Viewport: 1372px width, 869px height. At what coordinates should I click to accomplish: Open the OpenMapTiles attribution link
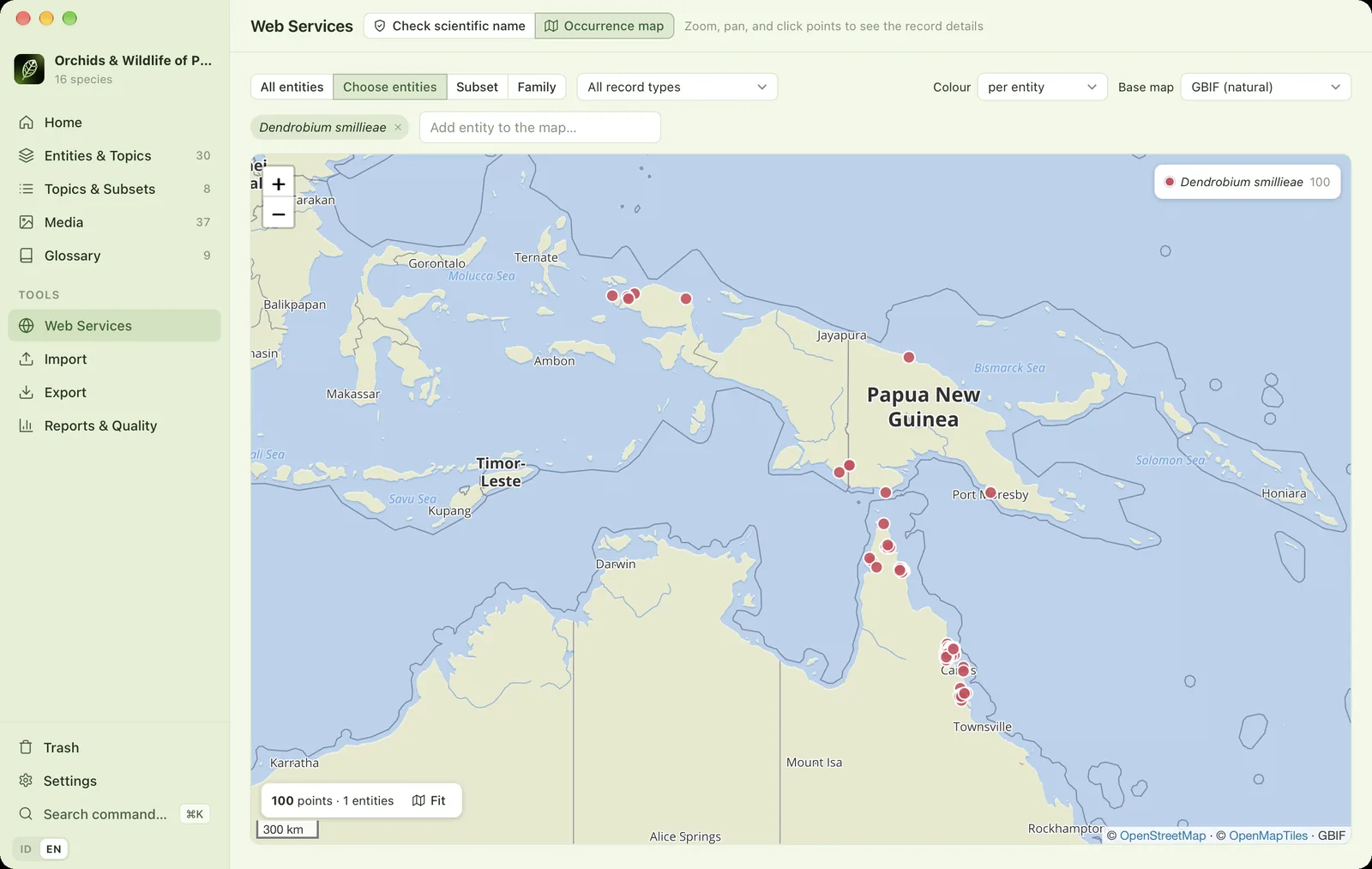point(1268,836)
